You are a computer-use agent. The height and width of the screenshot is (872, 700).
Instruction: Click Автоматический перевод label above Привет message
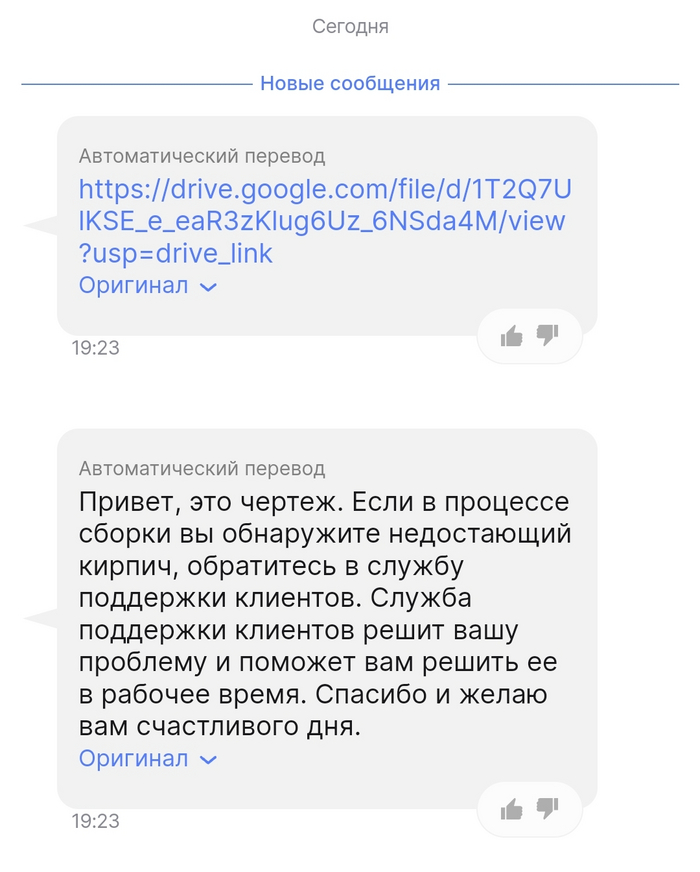(202, 468)
